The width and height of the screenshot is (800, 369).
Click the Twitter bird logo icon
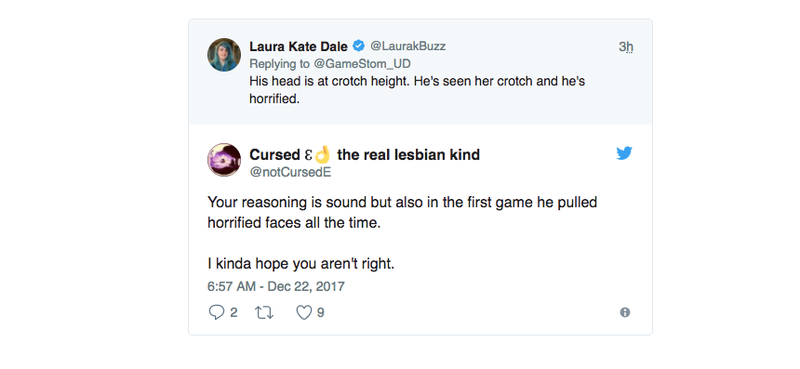pyautogui.click(x=624, y=153)
